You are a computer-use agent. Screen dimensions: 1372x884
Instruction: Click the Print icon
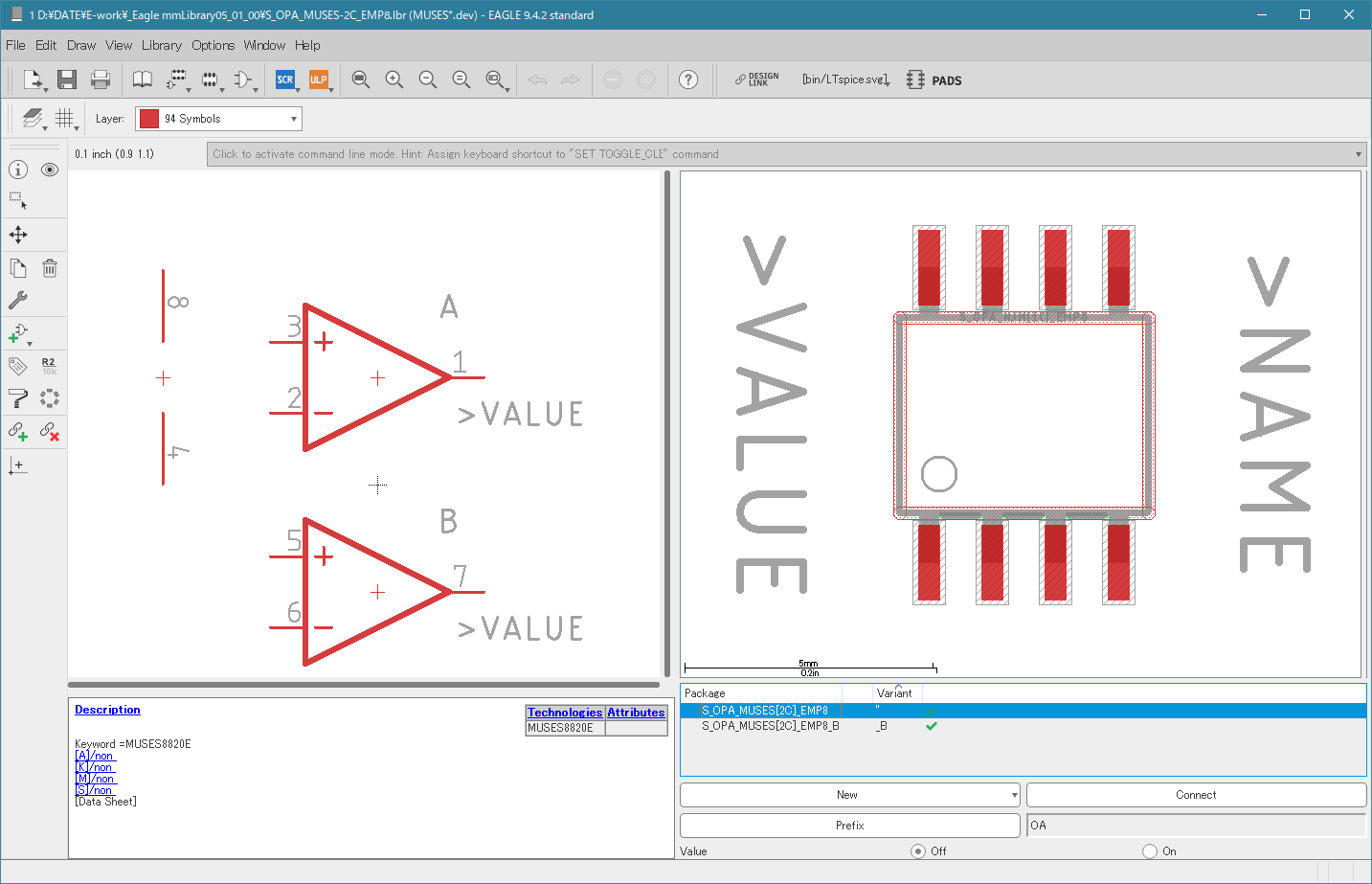[x=101, y=79]
